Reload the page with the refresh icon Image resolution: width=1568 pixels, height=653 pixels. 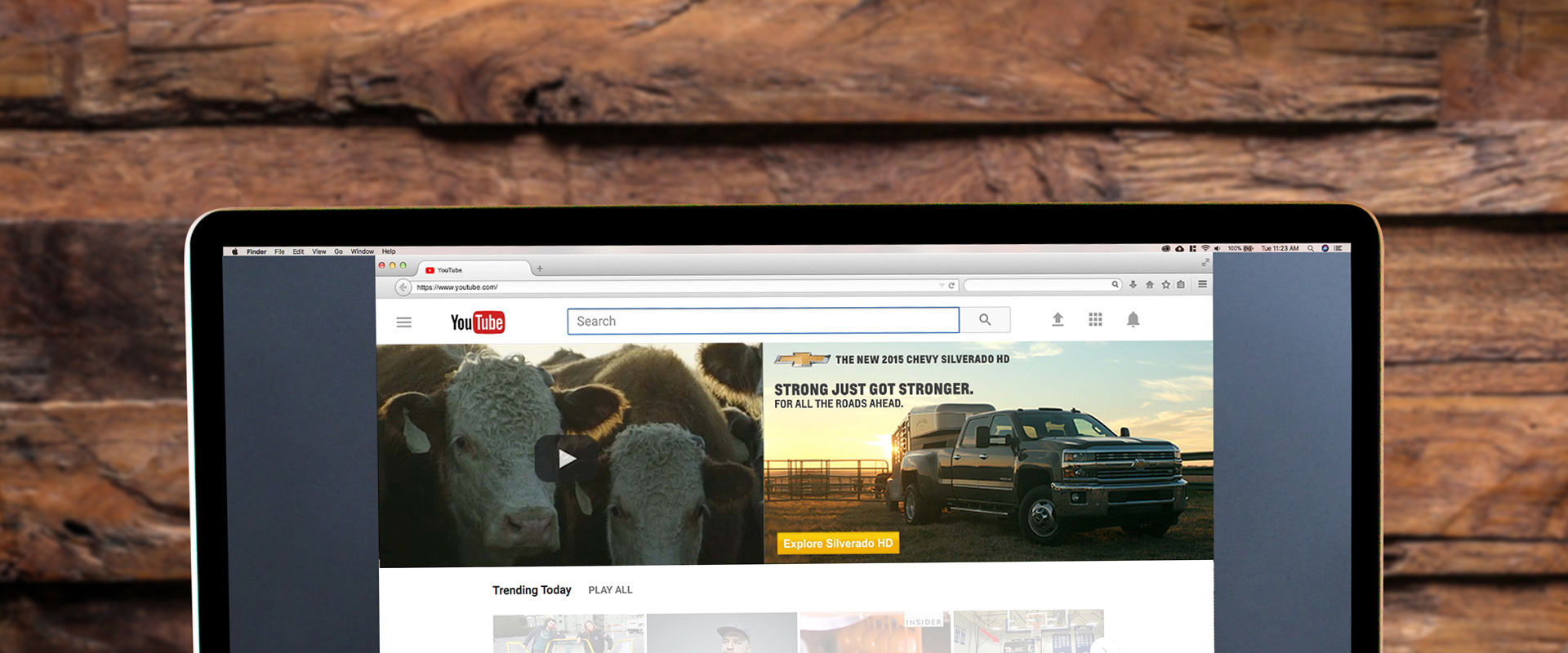(x=951, y=286)
